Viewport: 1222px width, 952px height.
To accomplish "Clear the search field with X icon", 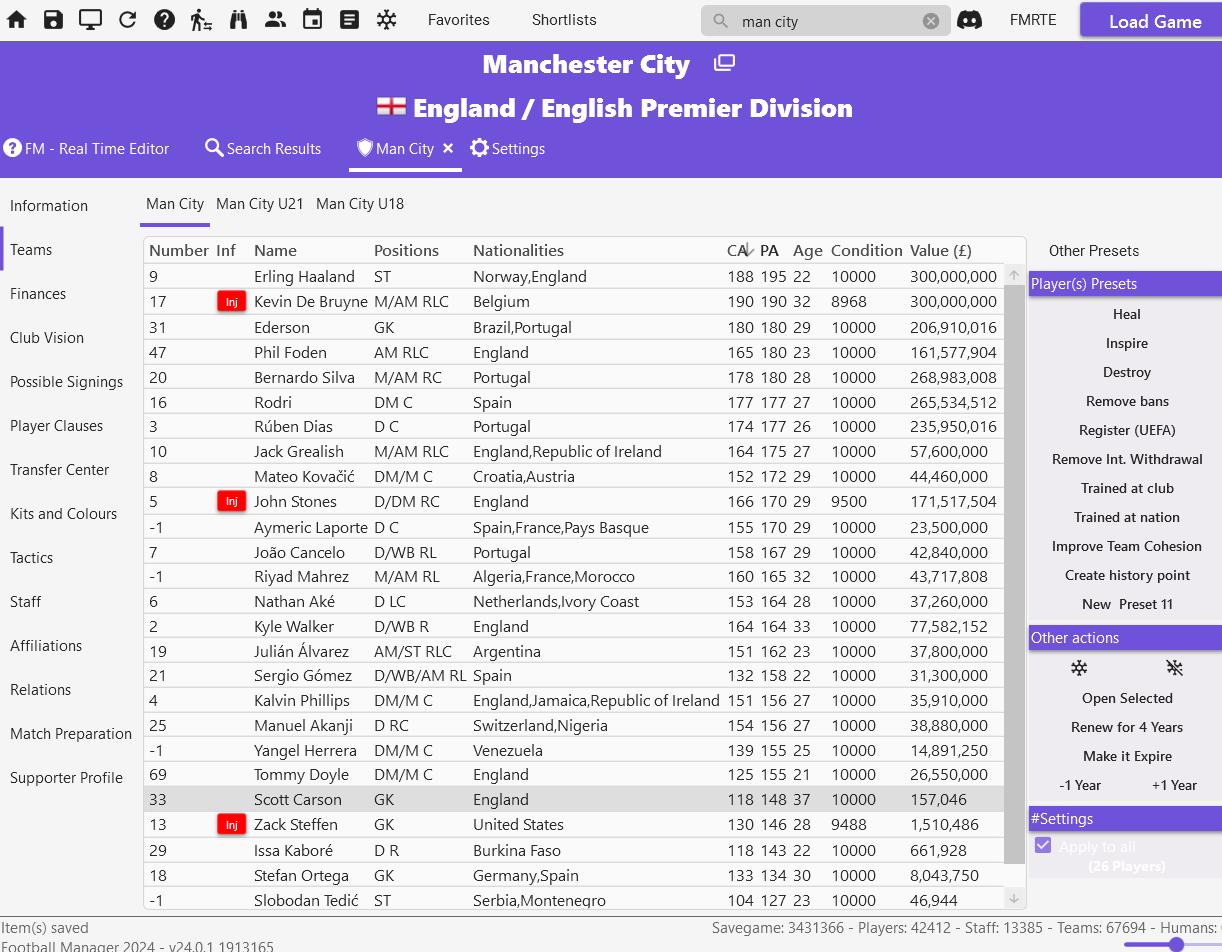I will (x=931, y=21).
